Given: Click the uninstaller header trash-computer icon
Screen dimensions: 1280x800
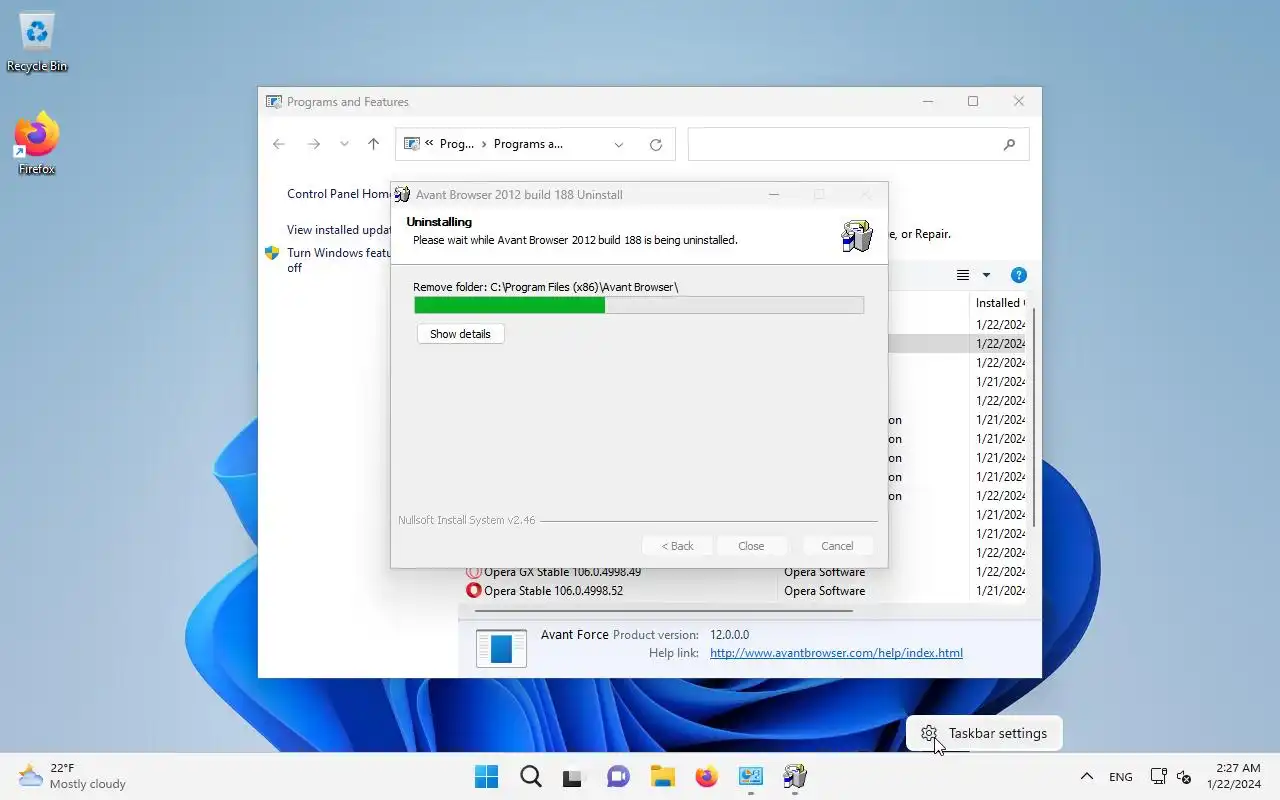Looking at the screenshot, I should 857,236.
